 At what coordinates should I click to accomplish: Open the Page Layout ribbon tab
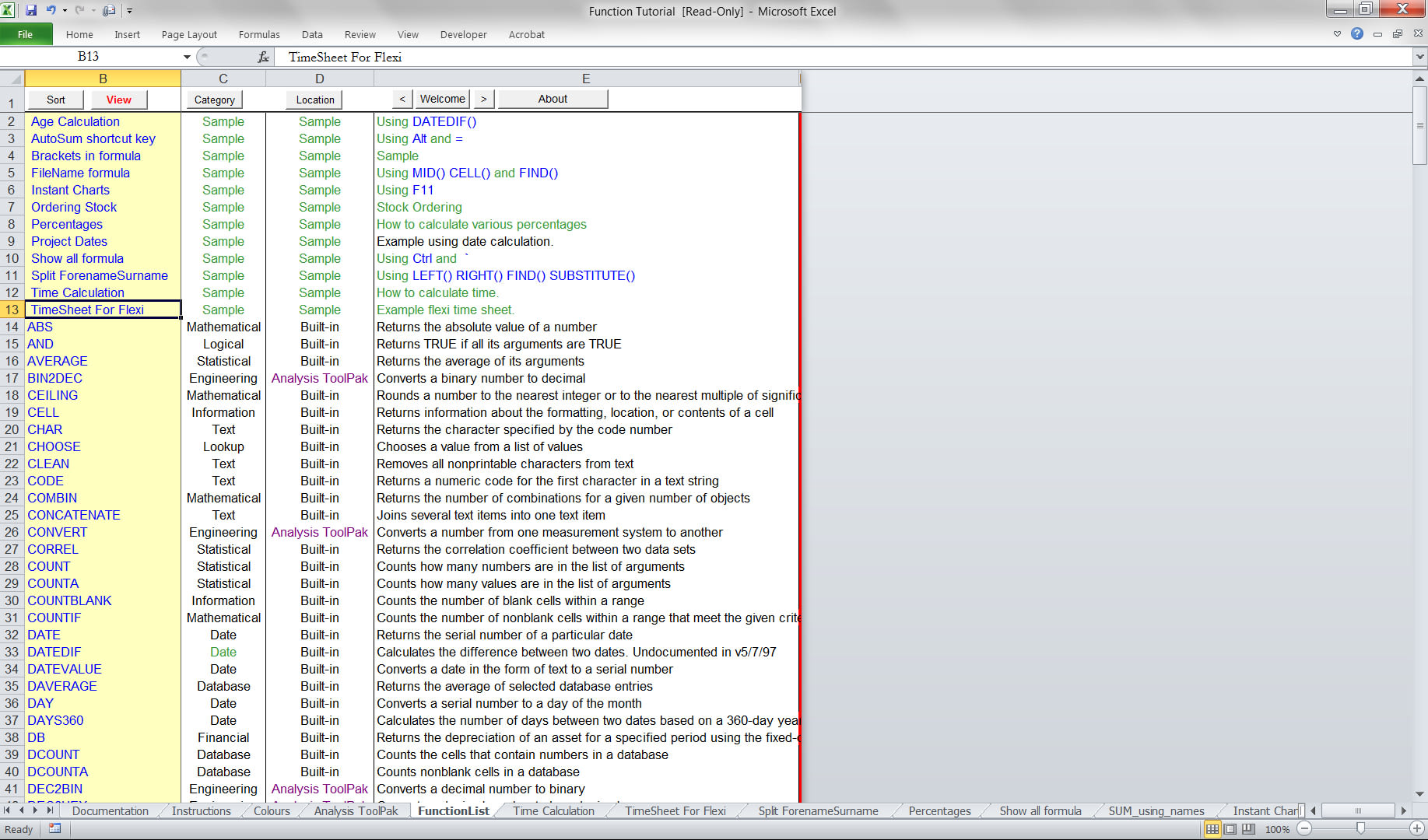189,34
